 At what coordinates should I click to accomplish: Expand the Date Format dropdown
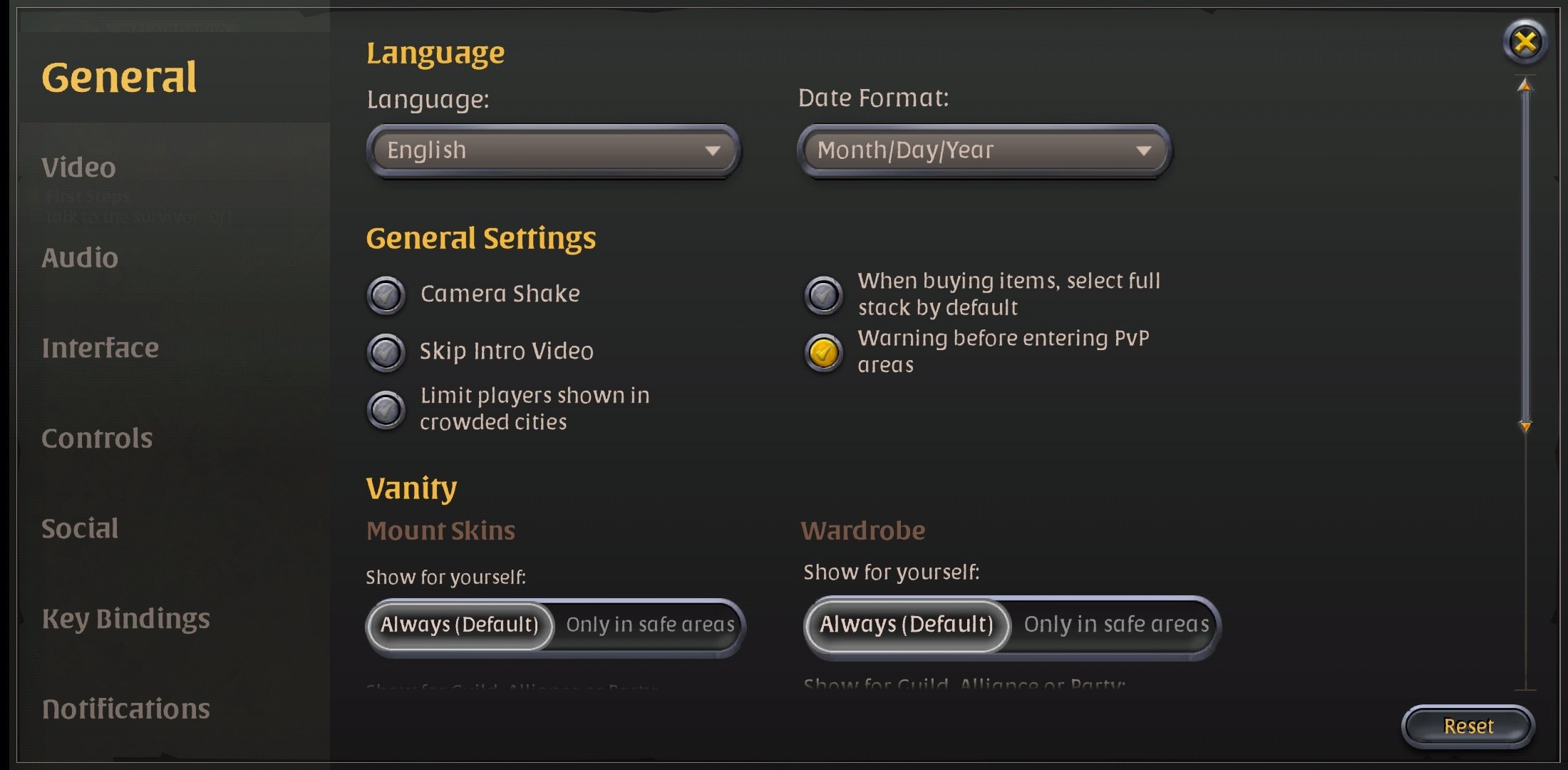(x=984, y=151)
